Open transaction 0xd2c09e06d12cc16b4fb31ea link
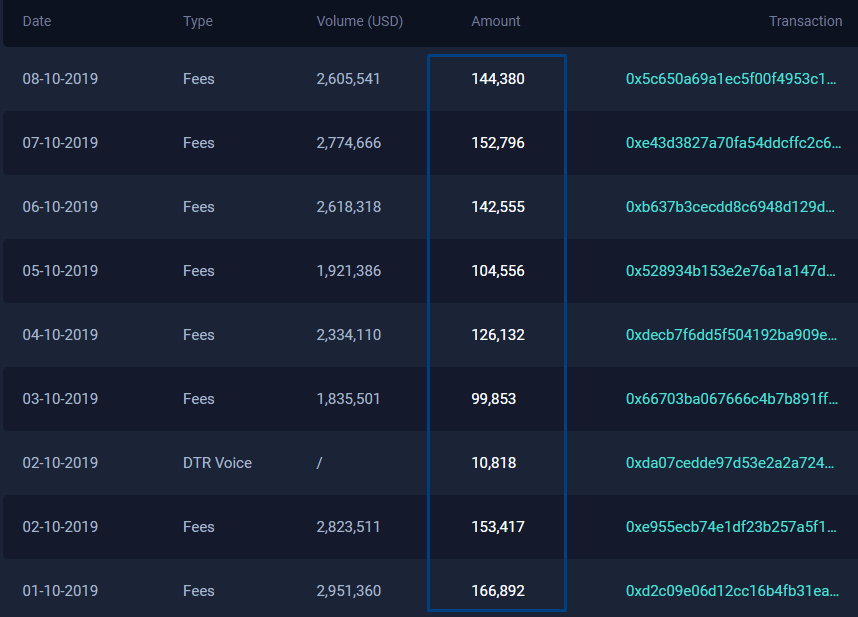 click(x=732, y=591)
